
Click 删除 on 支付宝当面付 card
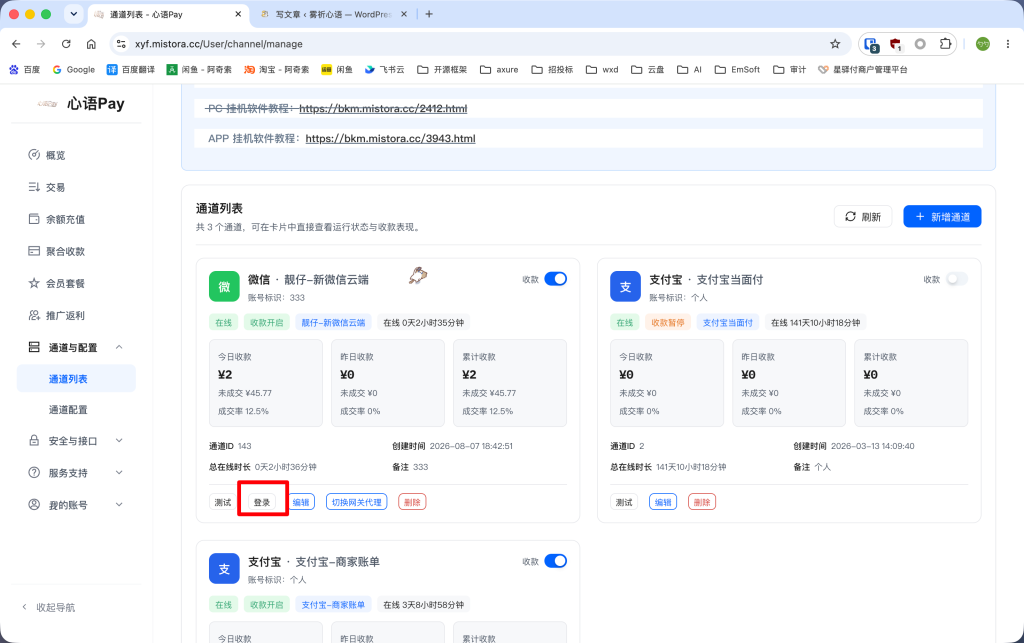(x=702, y=502)
